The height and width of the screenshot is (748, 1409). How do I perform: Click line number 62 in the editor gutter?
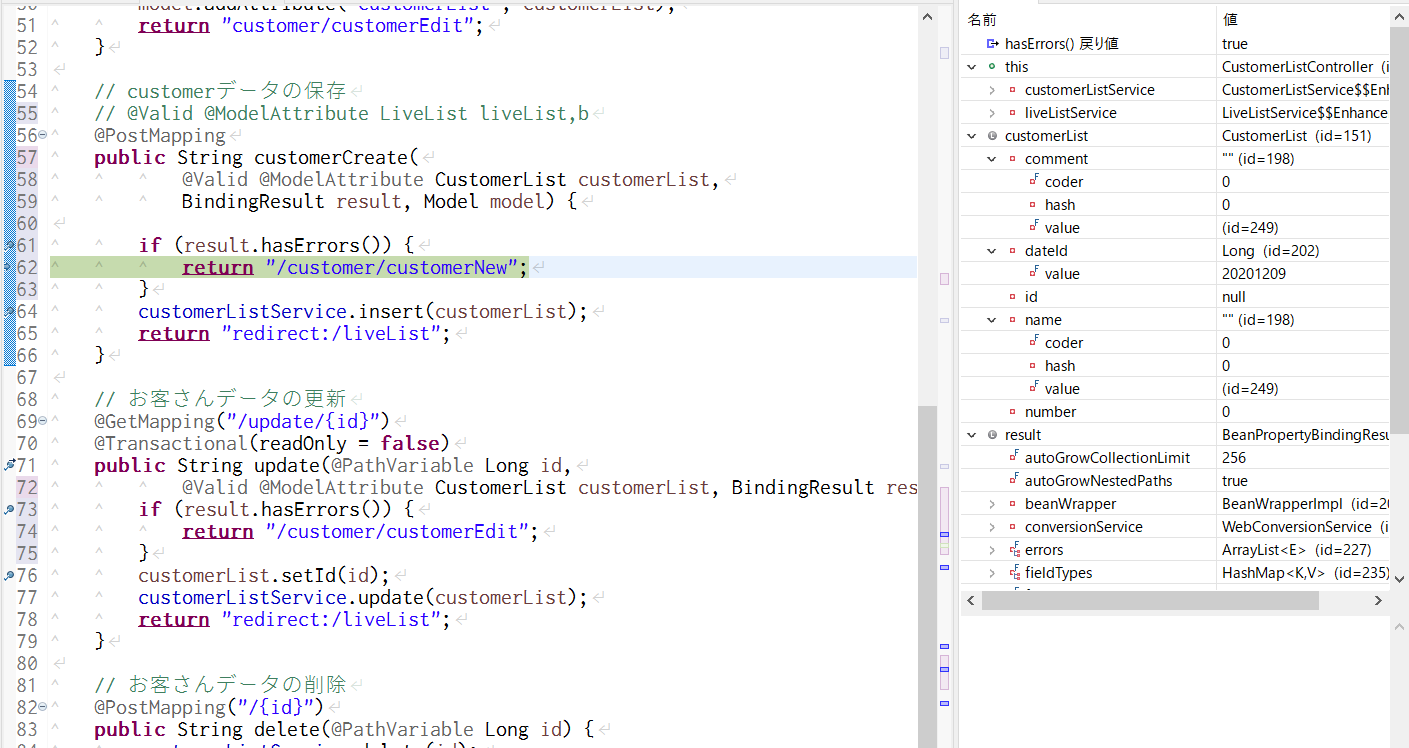(x=27, y=268)
